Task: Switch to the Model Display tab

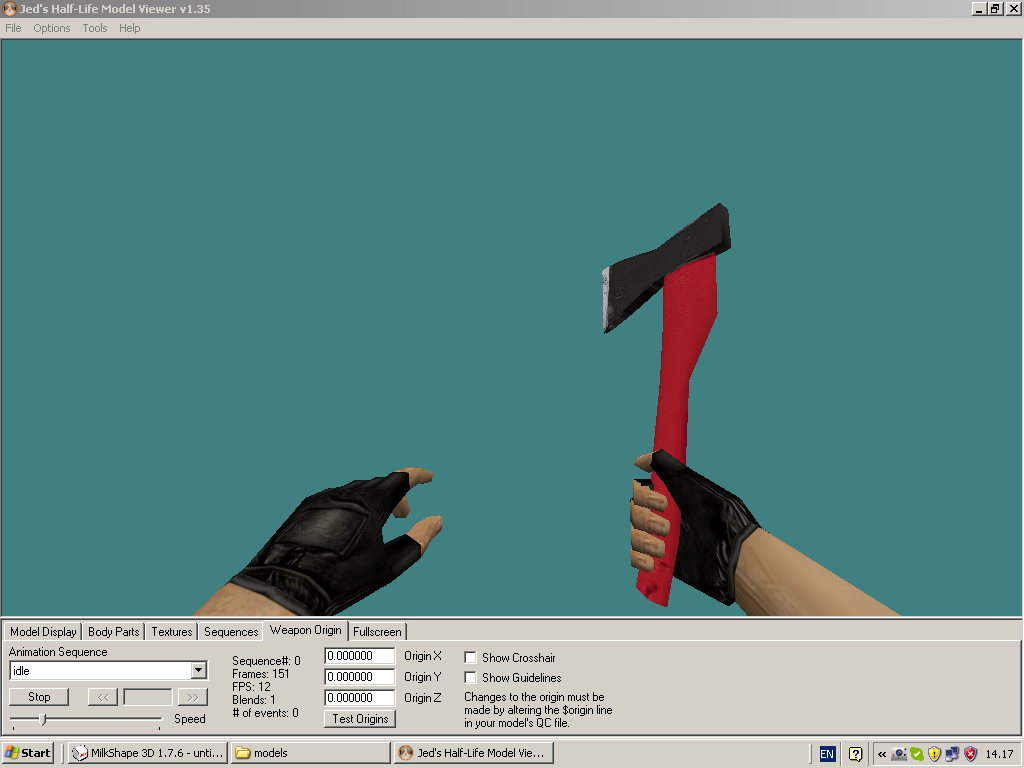Action: pyautogui.click(x=43, y=632)
